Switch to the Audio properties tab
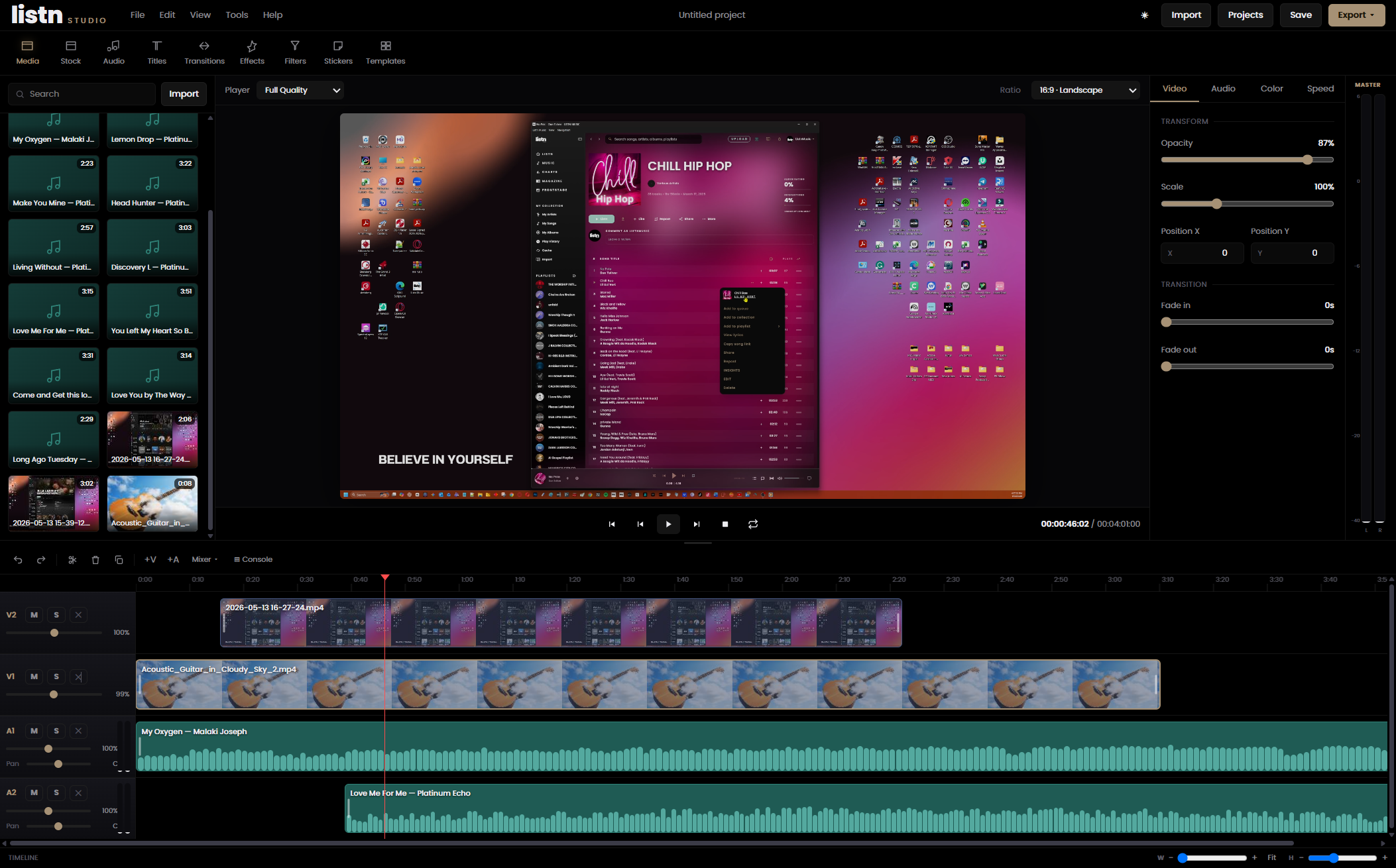Image resolution: width=1396 pixels, height=868 pixels. point(1223,89)
